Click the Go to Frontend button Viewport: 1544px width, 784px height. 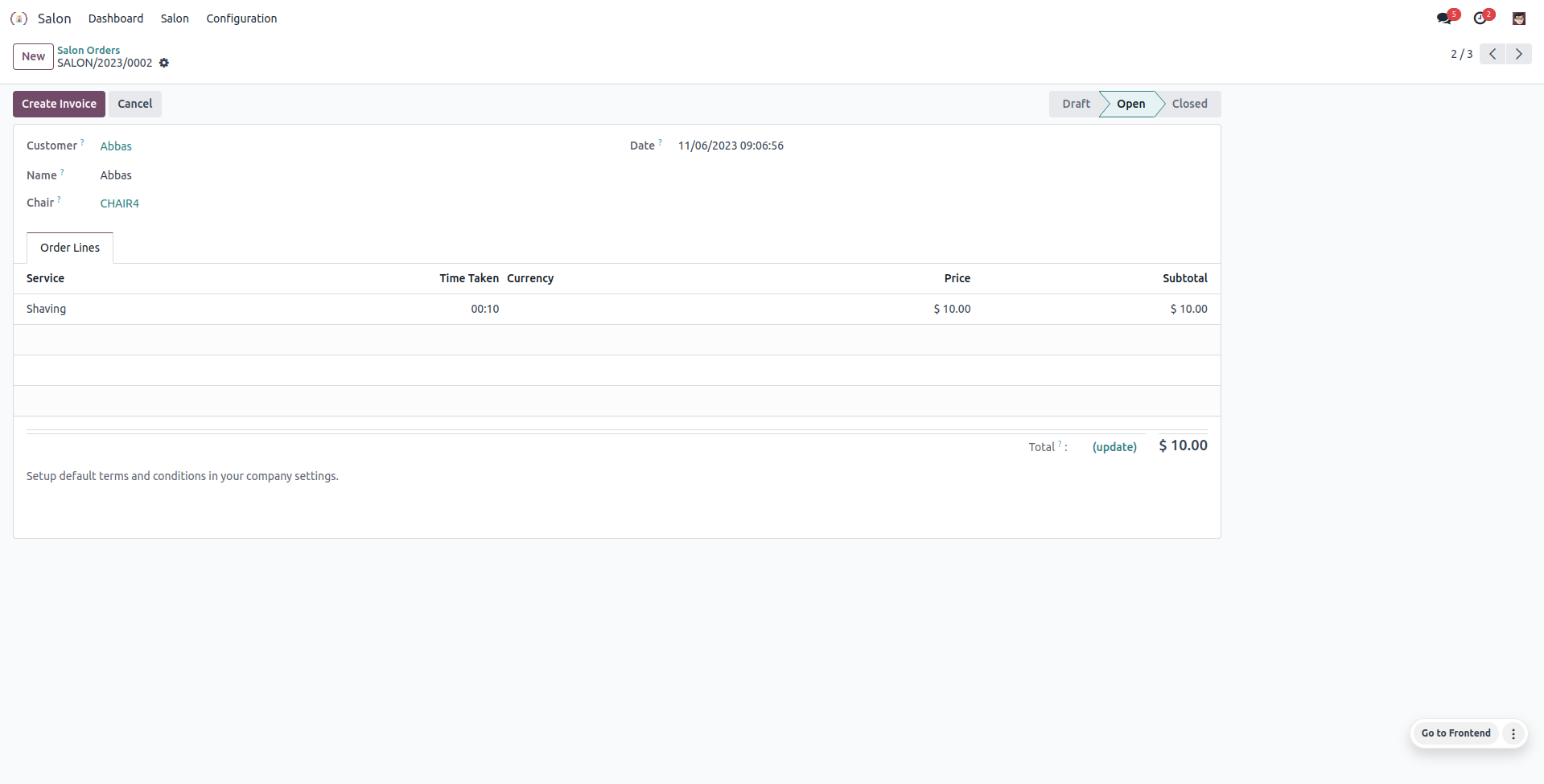(1455, 733)
